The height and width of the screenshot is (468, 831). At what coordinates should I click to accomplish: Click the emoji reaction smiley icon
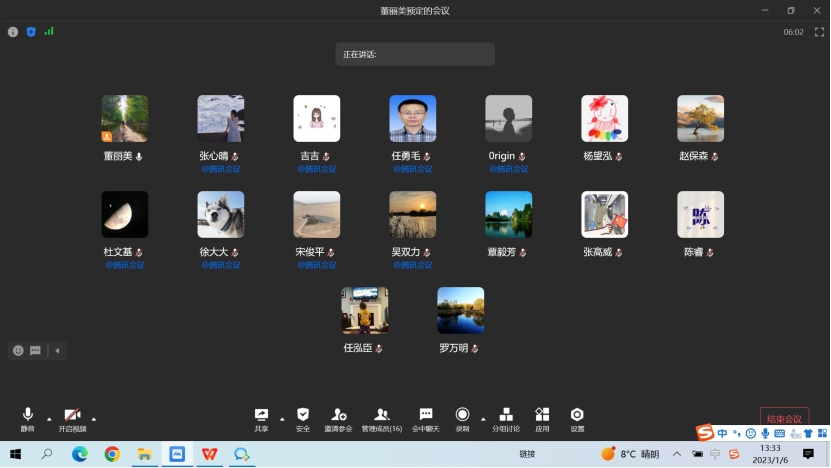click(18, 351)
